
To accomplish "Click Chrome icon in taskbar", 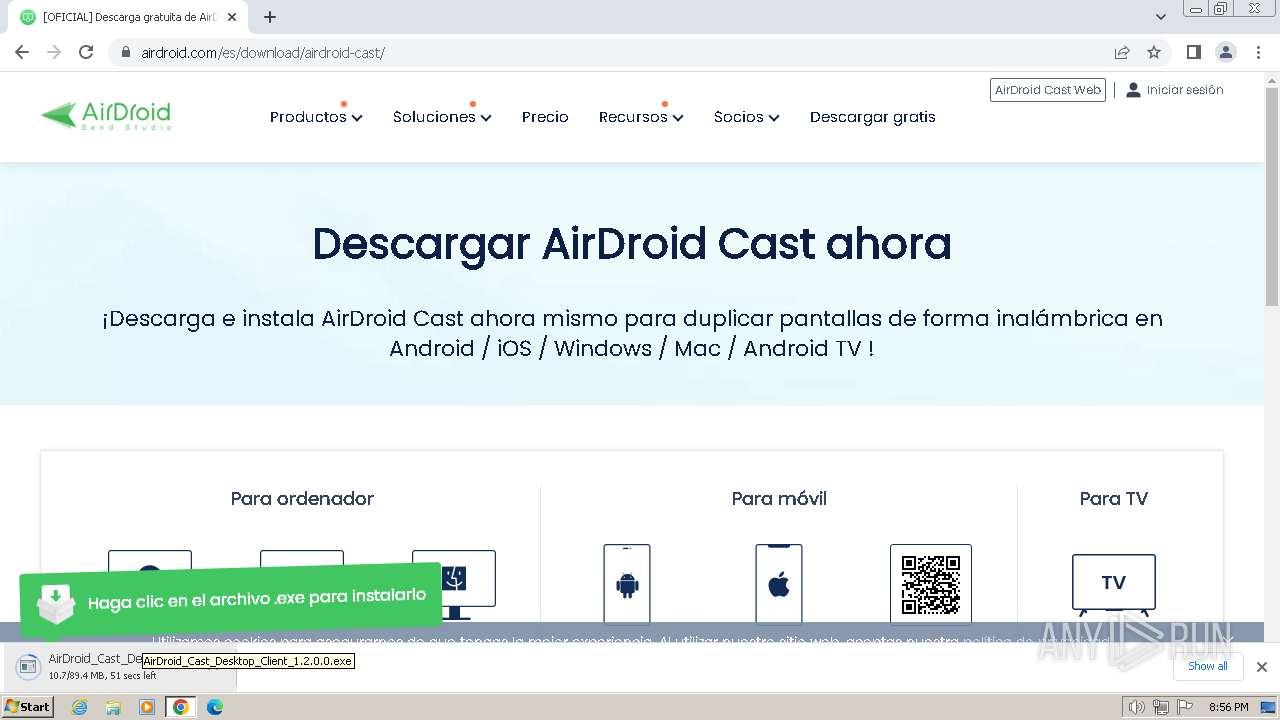I will 181,707.
